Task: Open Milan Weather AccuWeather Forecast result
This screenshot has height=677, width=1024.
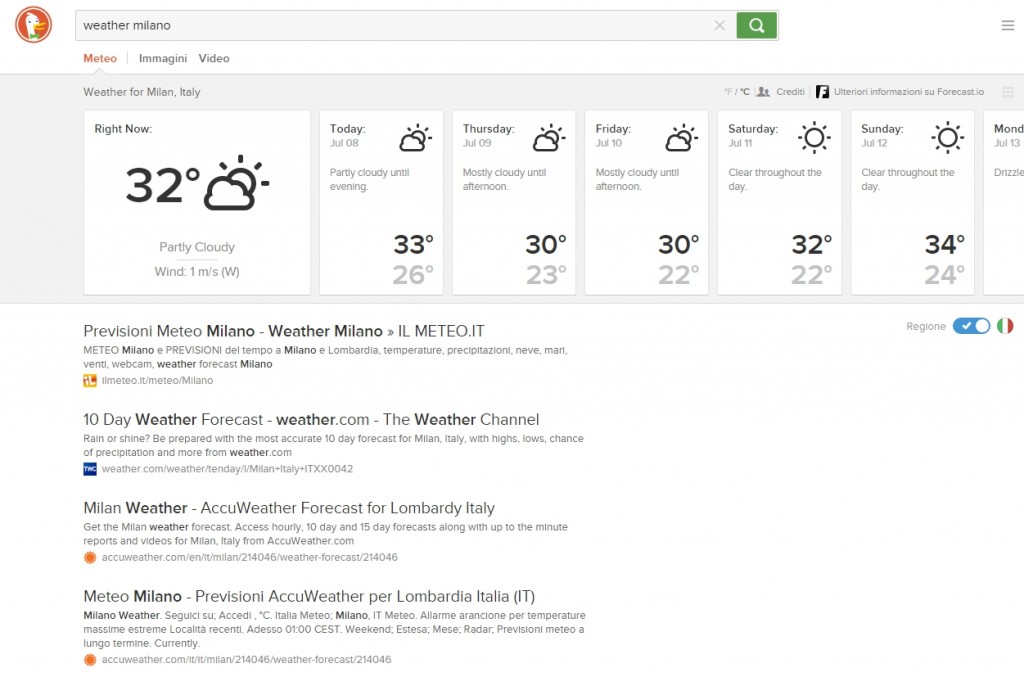Action: 289,508
